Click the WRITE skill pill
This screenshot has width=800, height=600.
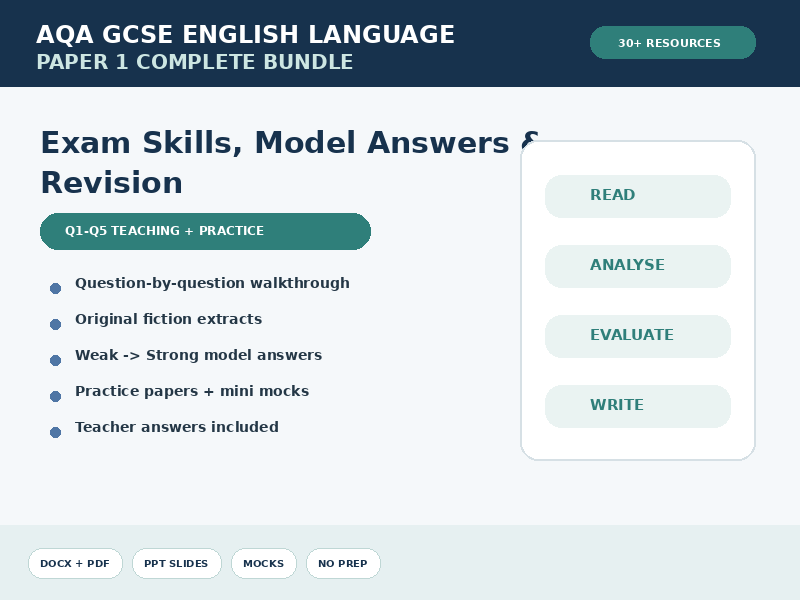tap(638, 406)
